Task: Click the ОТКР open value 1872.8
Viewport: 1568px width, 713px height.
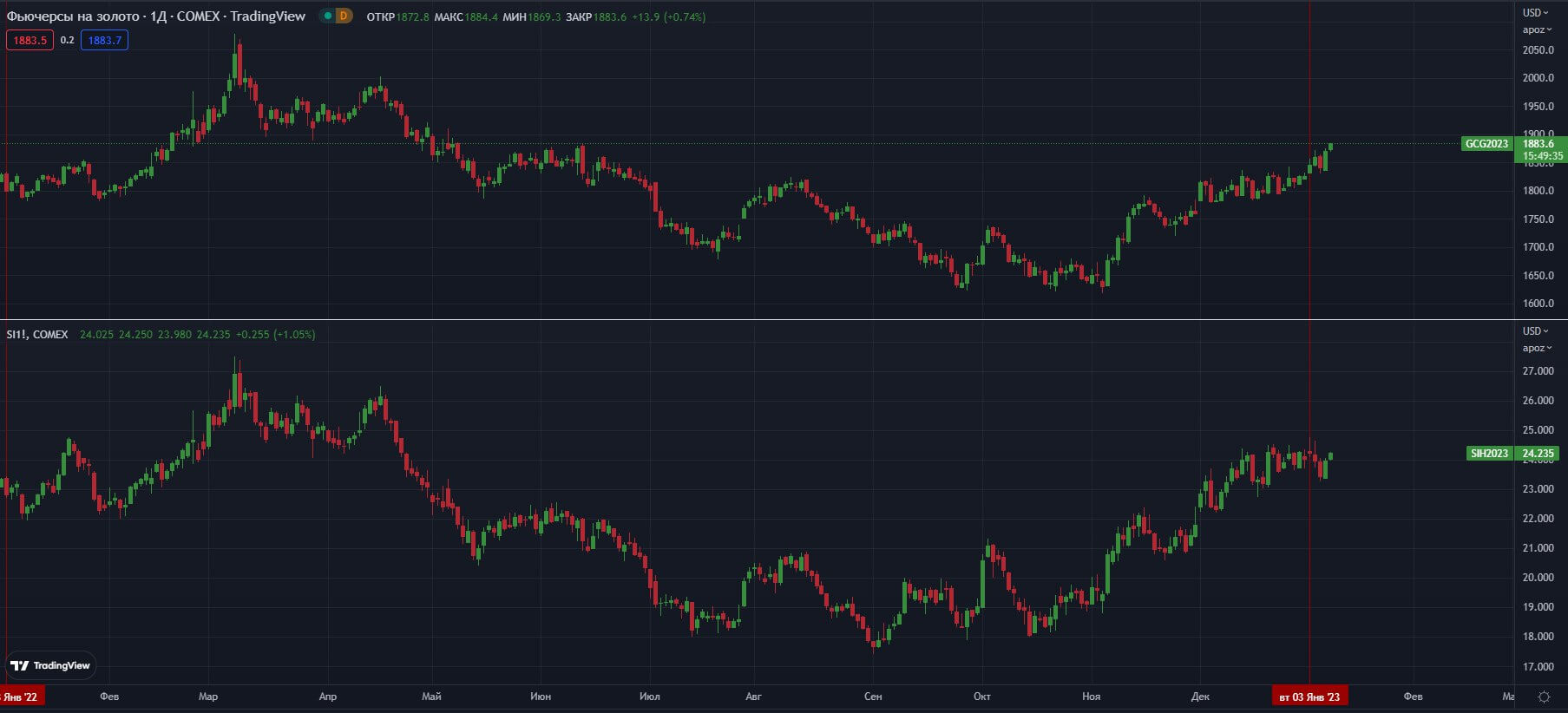Action: pyautogui.click(x=412, y=16)
